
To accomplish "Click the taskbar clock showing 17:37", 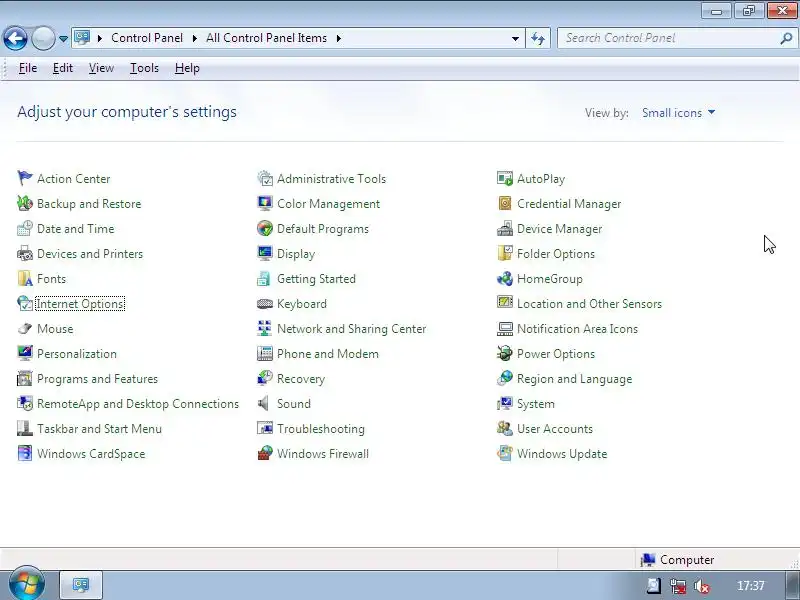I will 751,586.
